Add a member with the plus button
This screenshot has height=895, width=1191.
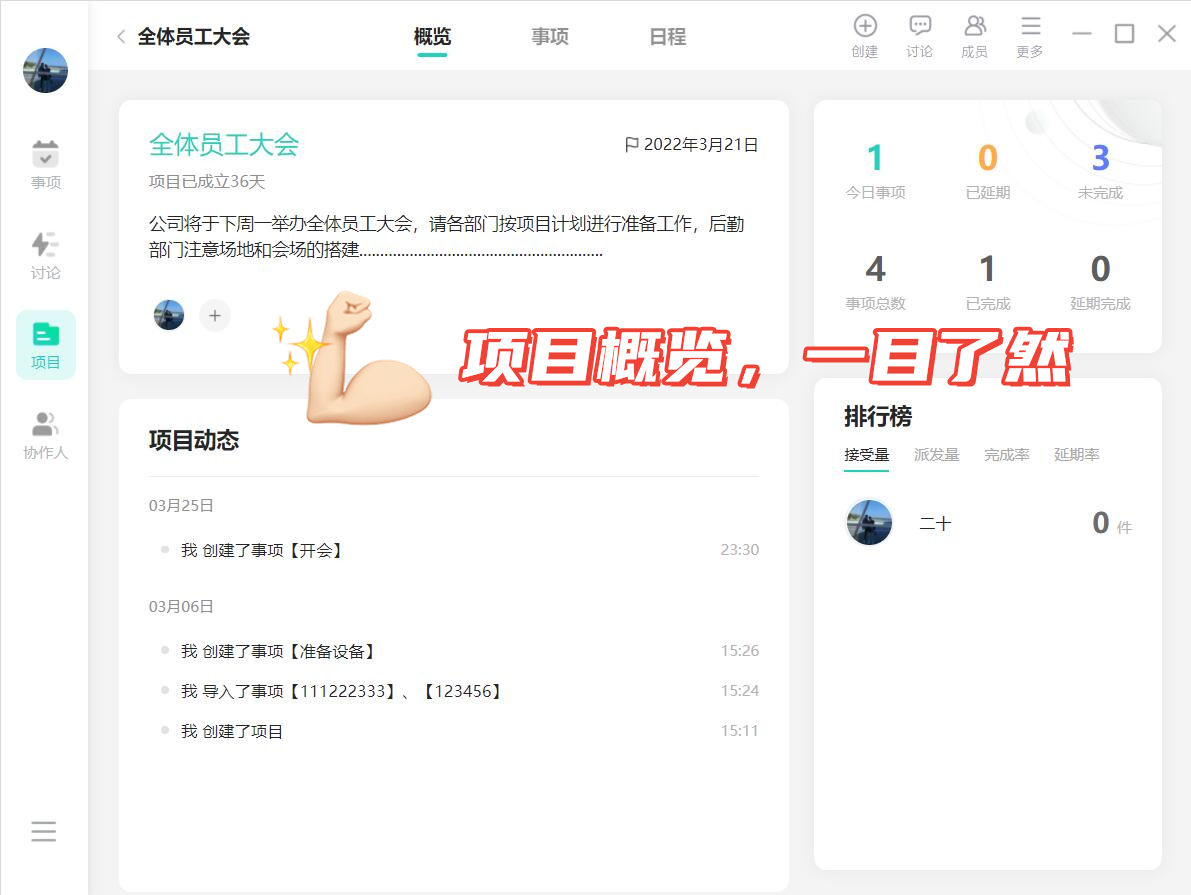click(x=215, y=315)
